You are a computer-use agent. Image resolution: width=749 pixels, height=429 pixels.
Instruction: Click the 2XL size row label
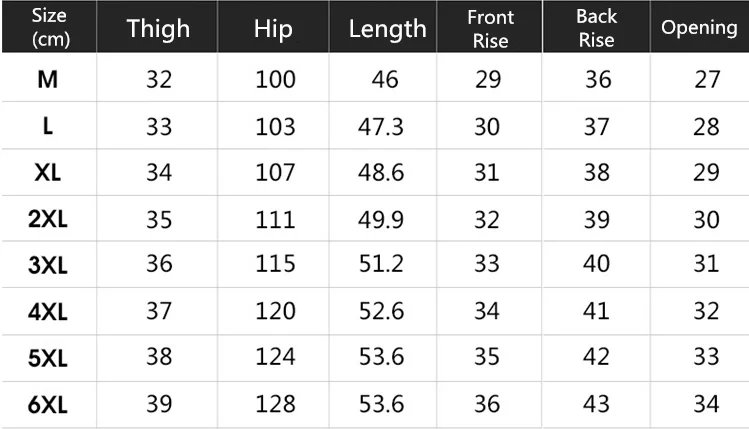(48, 219)
